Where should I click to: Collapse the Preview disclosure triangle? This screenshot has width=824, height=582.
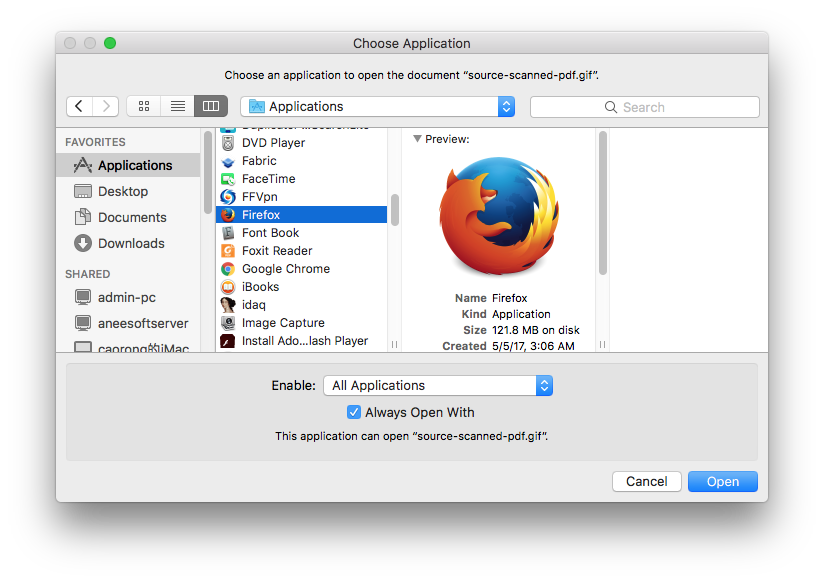[x=417, y=139]
